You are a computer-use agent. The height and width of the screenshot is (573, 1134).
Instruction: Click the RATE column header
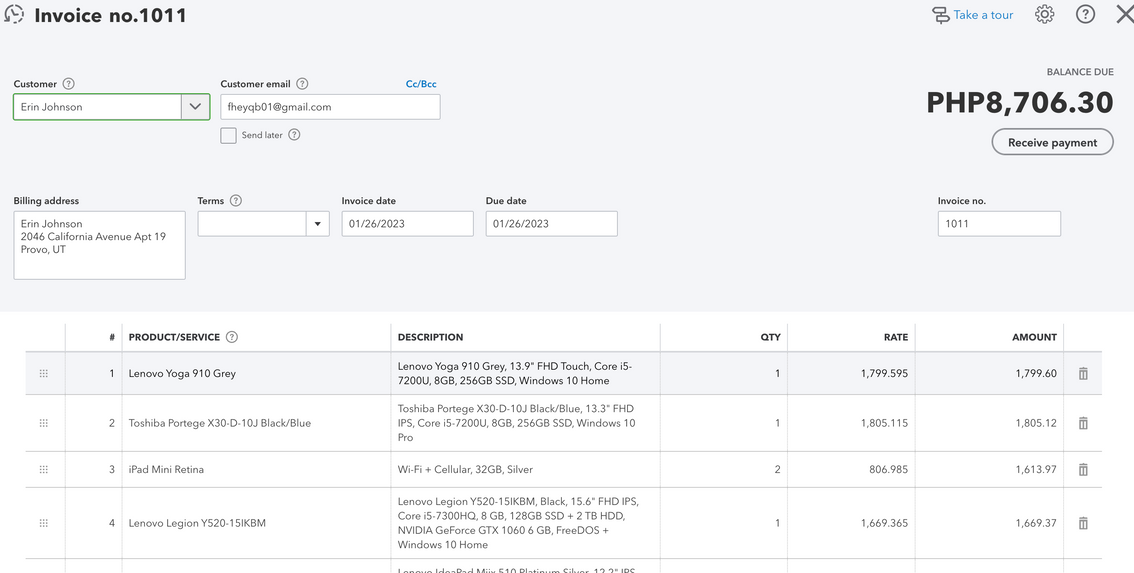tap(895, 337)
